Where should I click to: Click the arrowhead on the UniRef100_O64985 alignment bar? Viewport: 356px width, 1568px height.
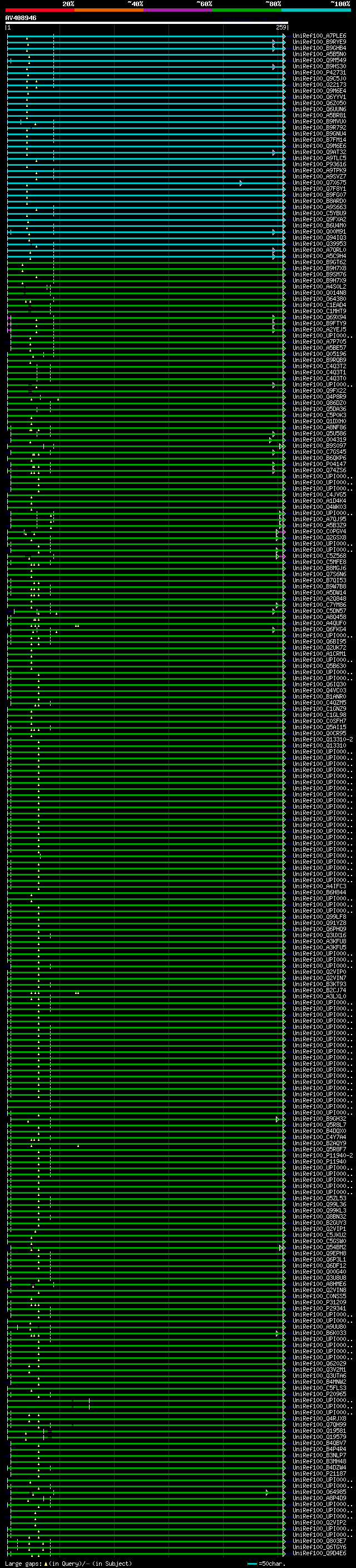pyautogui.click(x=267, y=1492)
